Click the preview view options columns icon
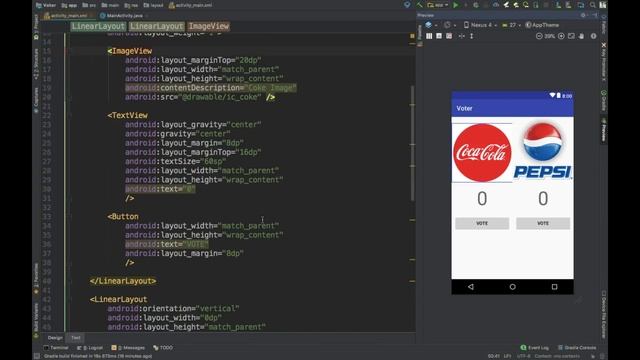Viewport: 640px width, 360px height. coord(429,36)
